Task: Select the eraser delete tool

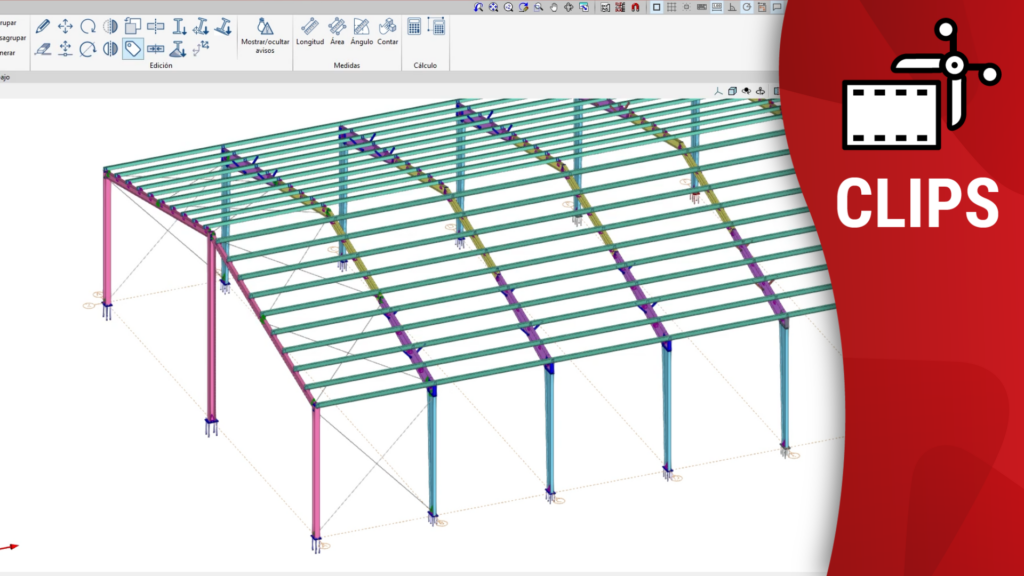Action: point(43,49)
